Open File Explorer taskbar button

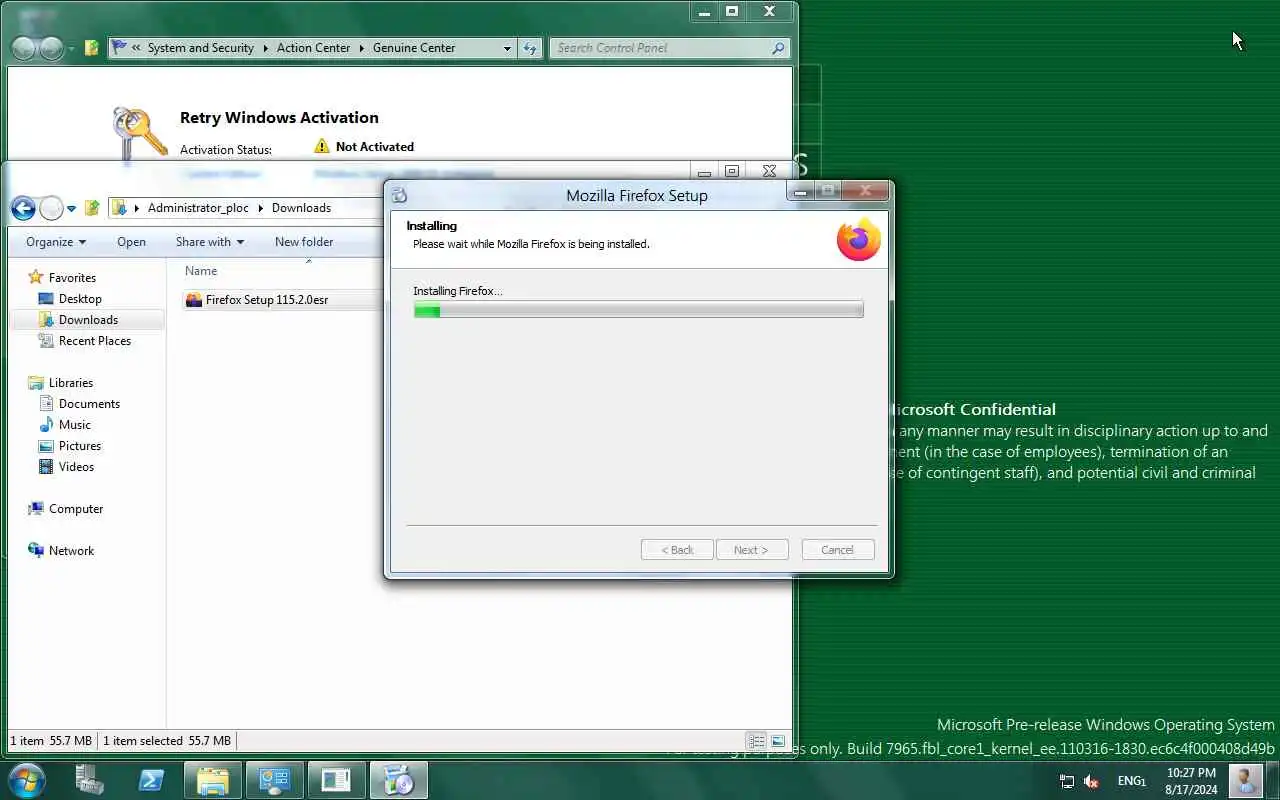(213, 780)
